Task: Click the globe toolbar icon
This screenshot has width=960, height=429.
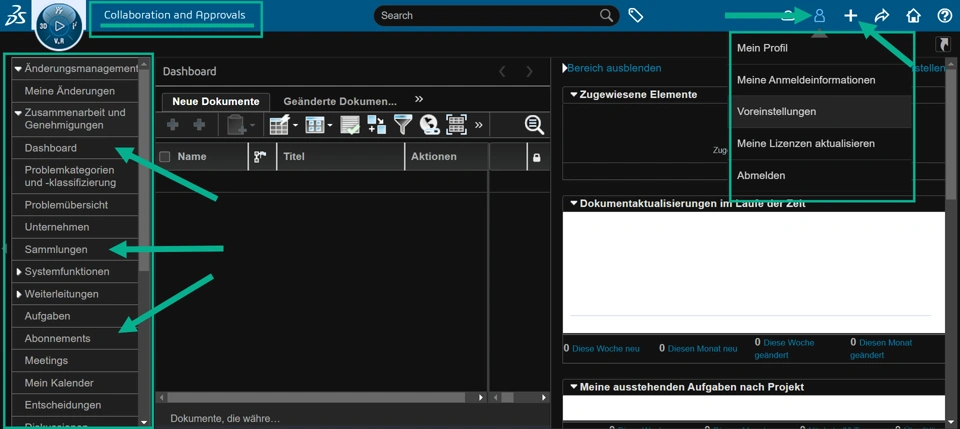Action: [429, 125]
